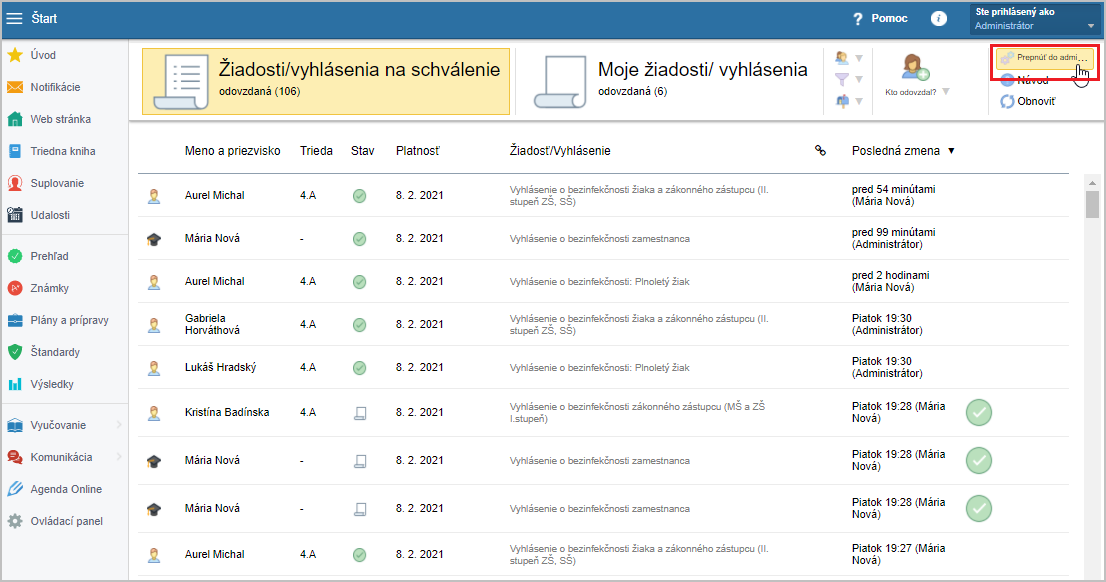Expand the Vyučovanie sidebar submenu
This screenshot has width=1106, height=582.
pos(119,425)
